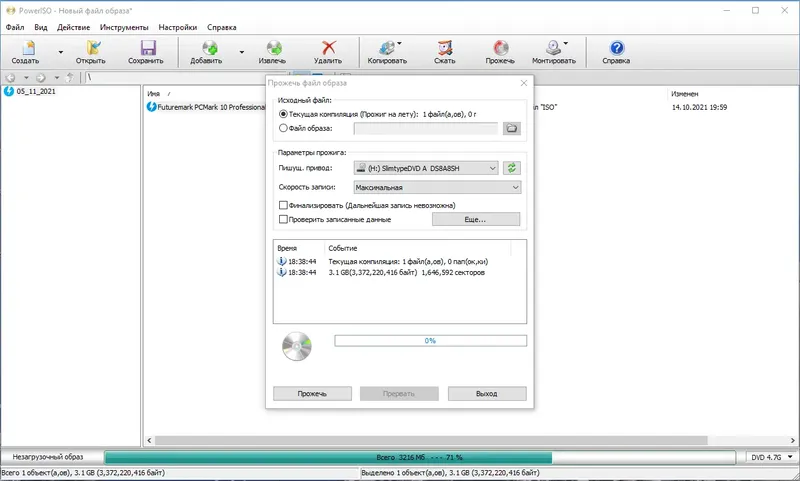This screenshot has height=481, width=800.
Task: Click the Событие log column header
Action: pyautogui.click(x=343, y=248)
